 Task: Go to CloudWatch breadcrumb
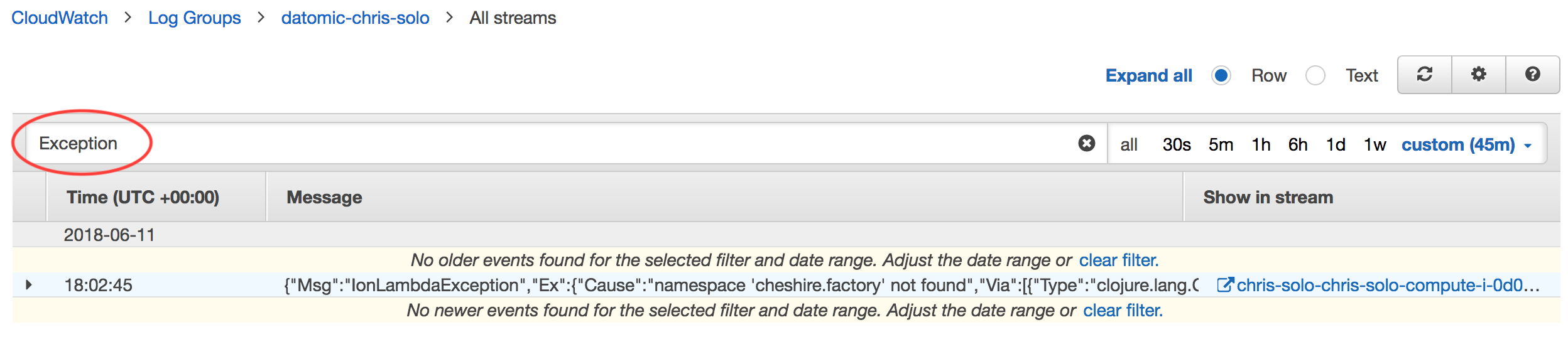[x=60, y=18]
